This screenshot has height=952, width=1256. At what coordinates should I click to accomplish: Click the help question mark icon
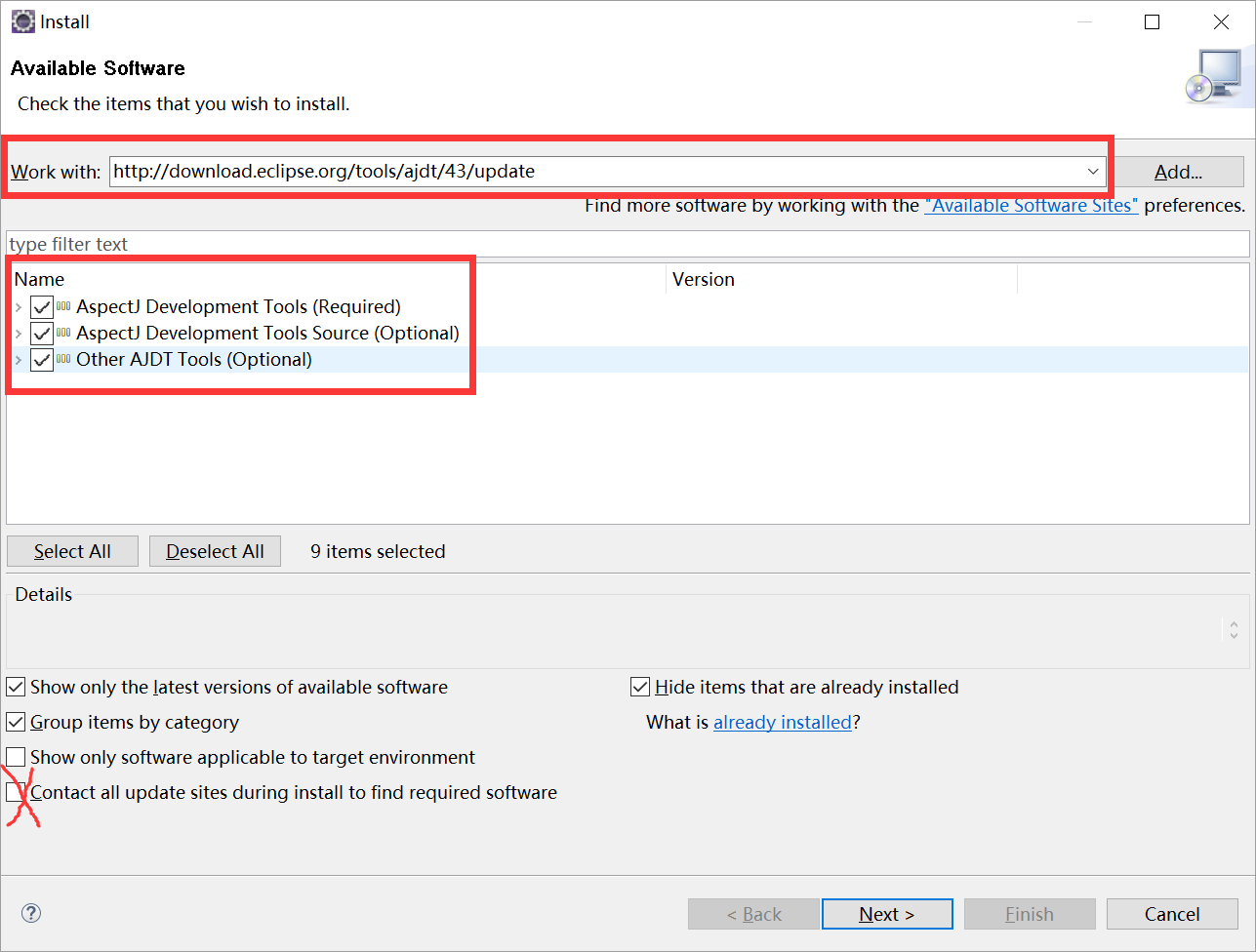click(x=31, y=913)
